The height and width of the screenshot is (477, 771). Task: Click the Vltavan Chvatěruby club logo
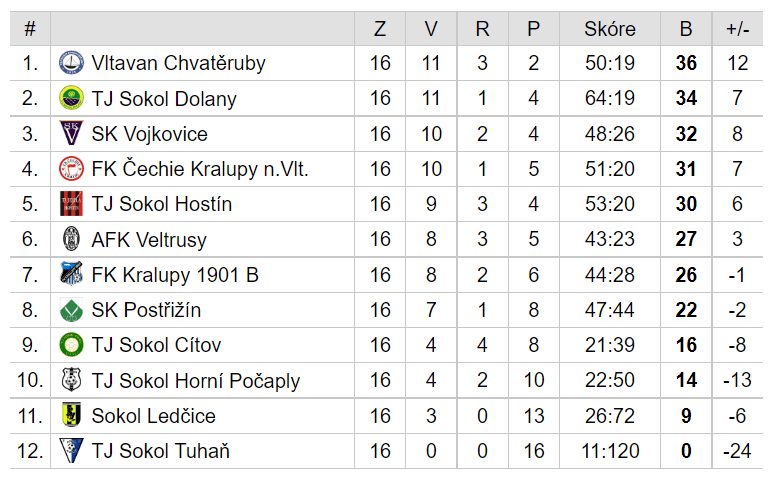71,63
